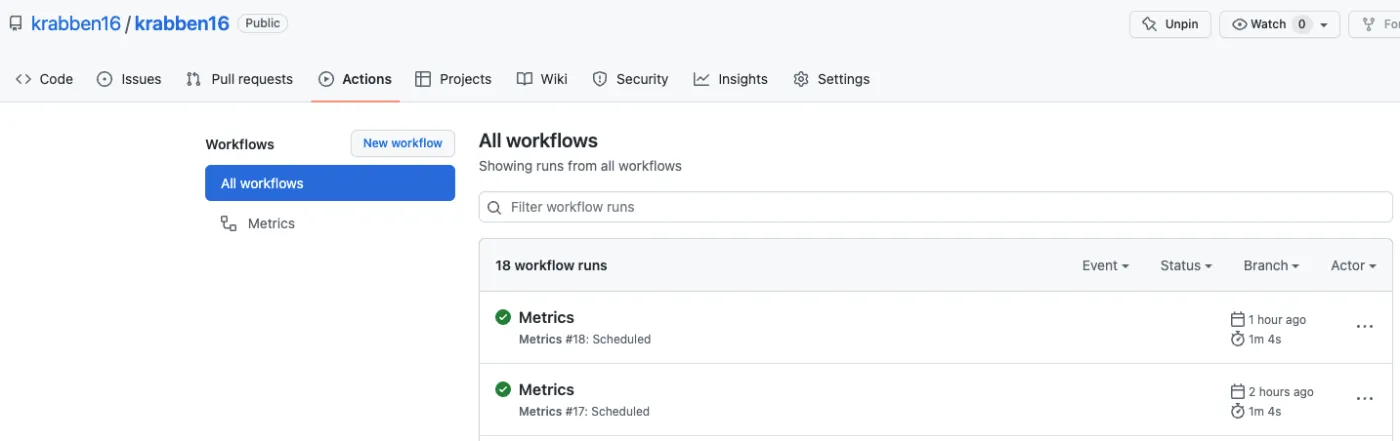Open the Metrics #18 run link

[x=546, y=318]
